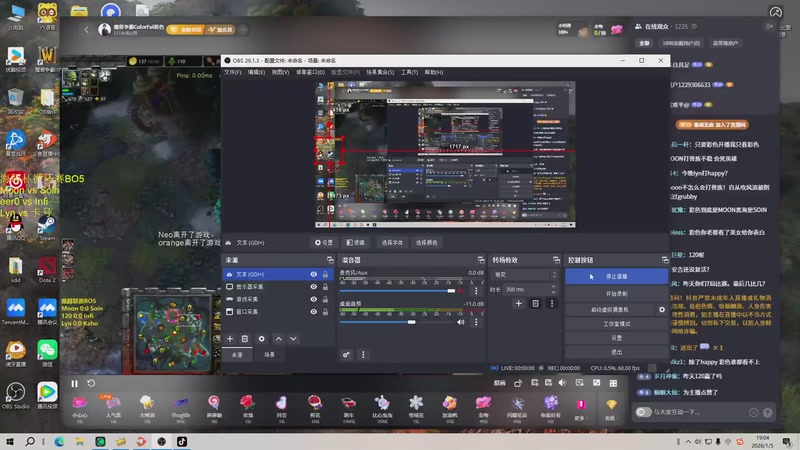800x450 pixels.
Task: Open the 麦克风/Aux channel three-dot menu
Action: [x=476, y=291]
